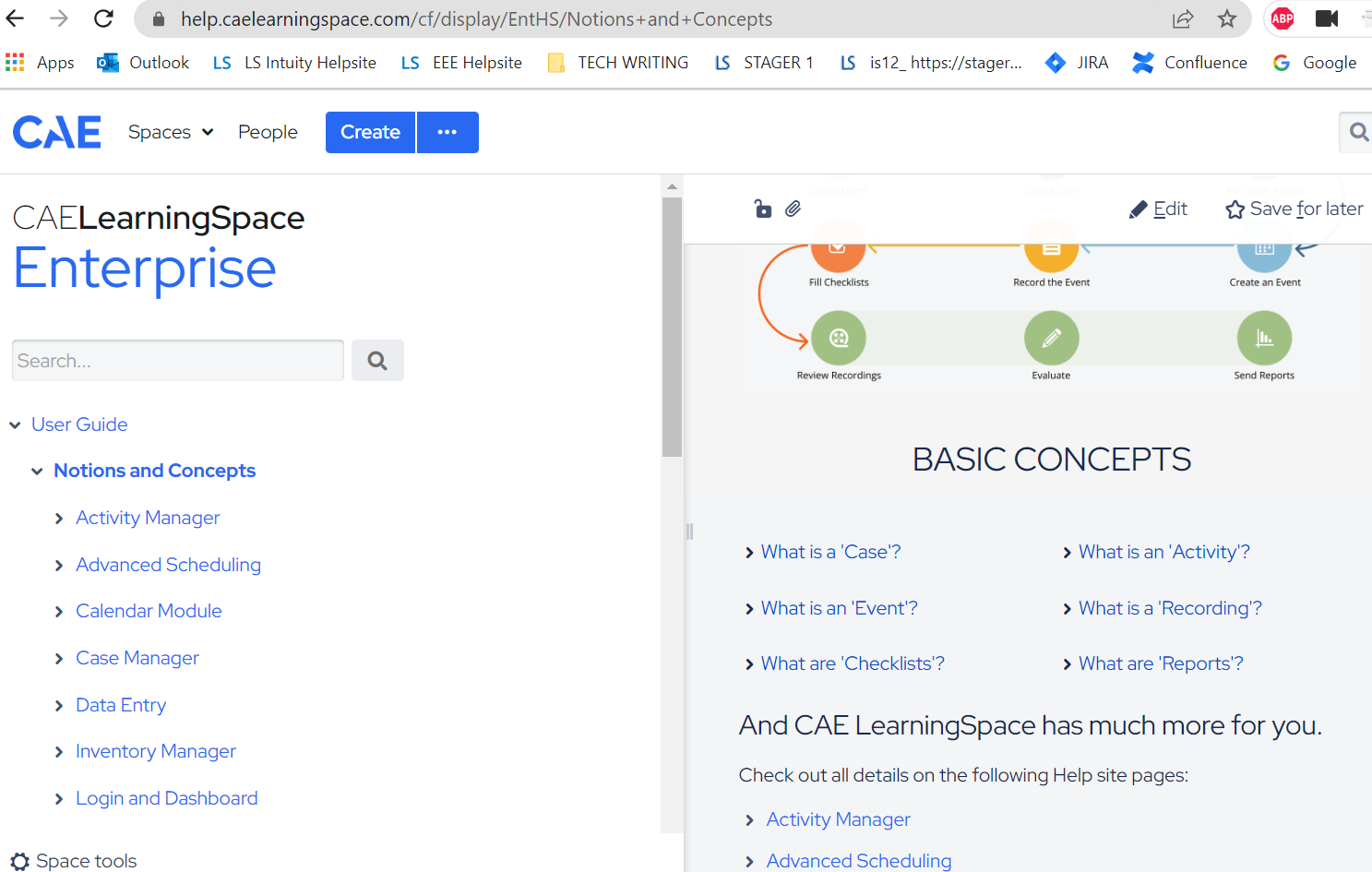
Task: Click the CAE logo
Action: [57, 132]
